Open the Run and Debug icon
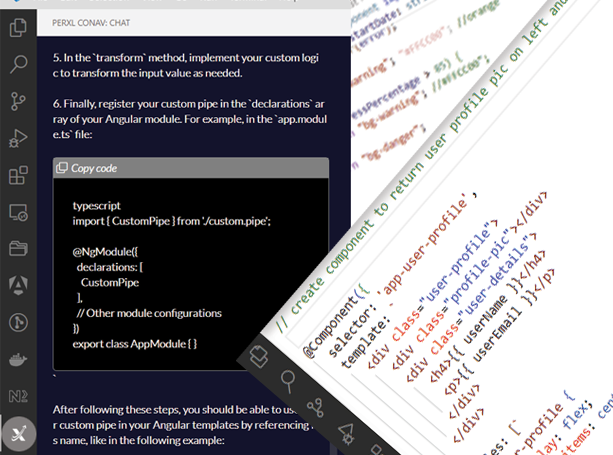Image resolution: width=613 pixels, height=455 pixels. click(x=18, y=139)
